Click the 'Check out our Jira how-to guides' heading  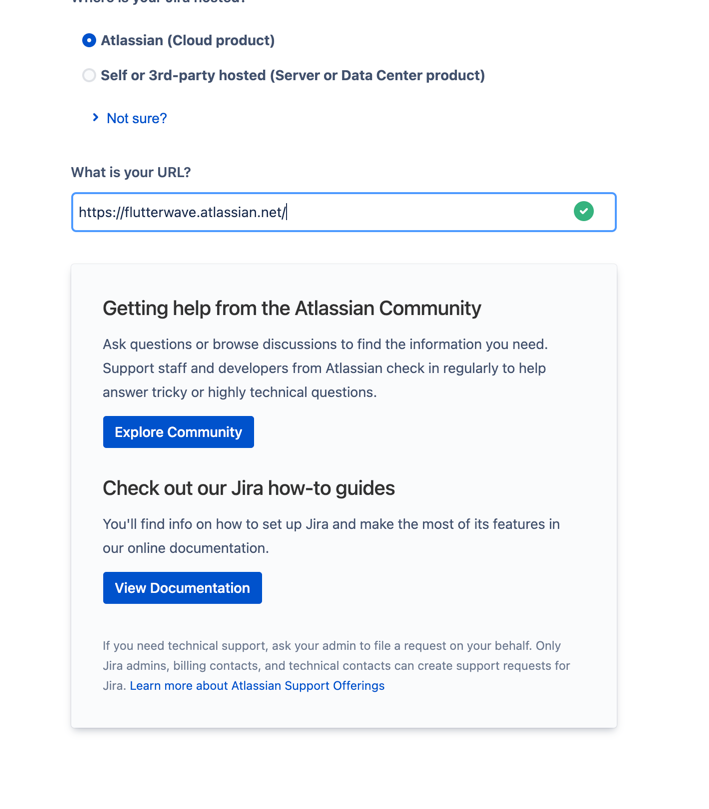click(249, 489)
